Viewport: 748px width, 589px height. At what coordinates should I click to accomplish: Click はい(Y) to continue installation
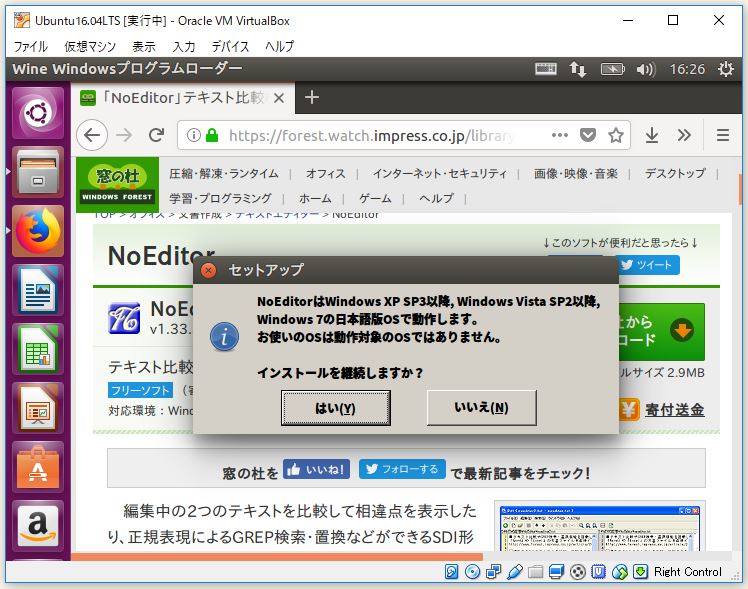click(335, 408)
